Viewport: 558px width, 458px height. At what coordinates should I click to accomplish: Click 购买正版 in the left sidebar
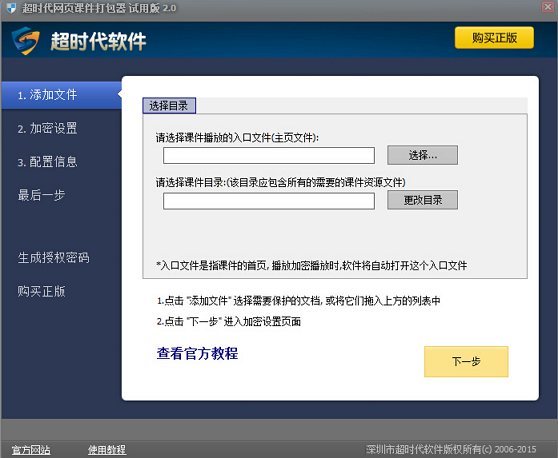[41, 291]
